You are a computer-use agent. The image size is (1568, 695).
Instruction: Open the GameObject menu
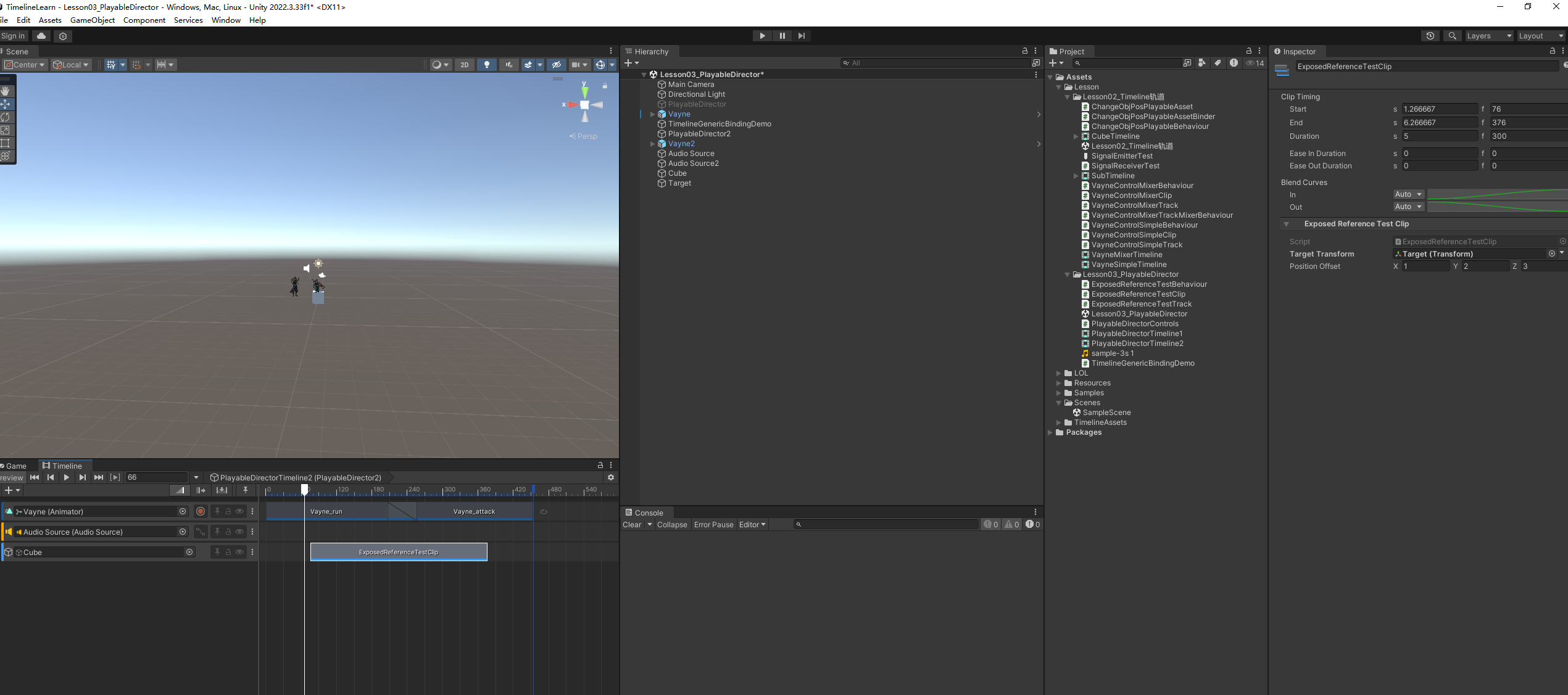click(93, 20)
